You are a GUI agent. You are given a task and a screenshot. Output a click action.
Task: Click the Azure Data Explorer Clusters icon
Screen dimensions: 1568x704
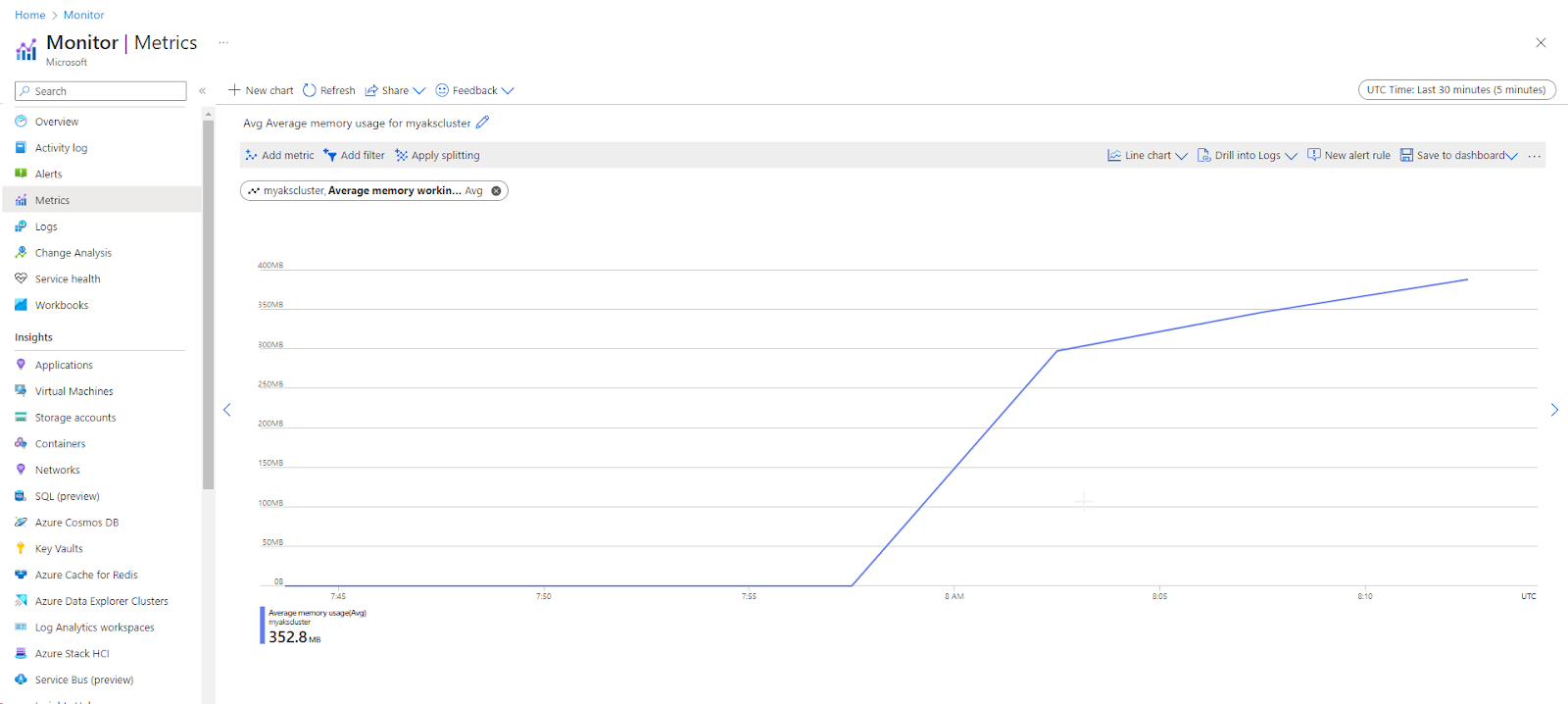click(21, 601)
